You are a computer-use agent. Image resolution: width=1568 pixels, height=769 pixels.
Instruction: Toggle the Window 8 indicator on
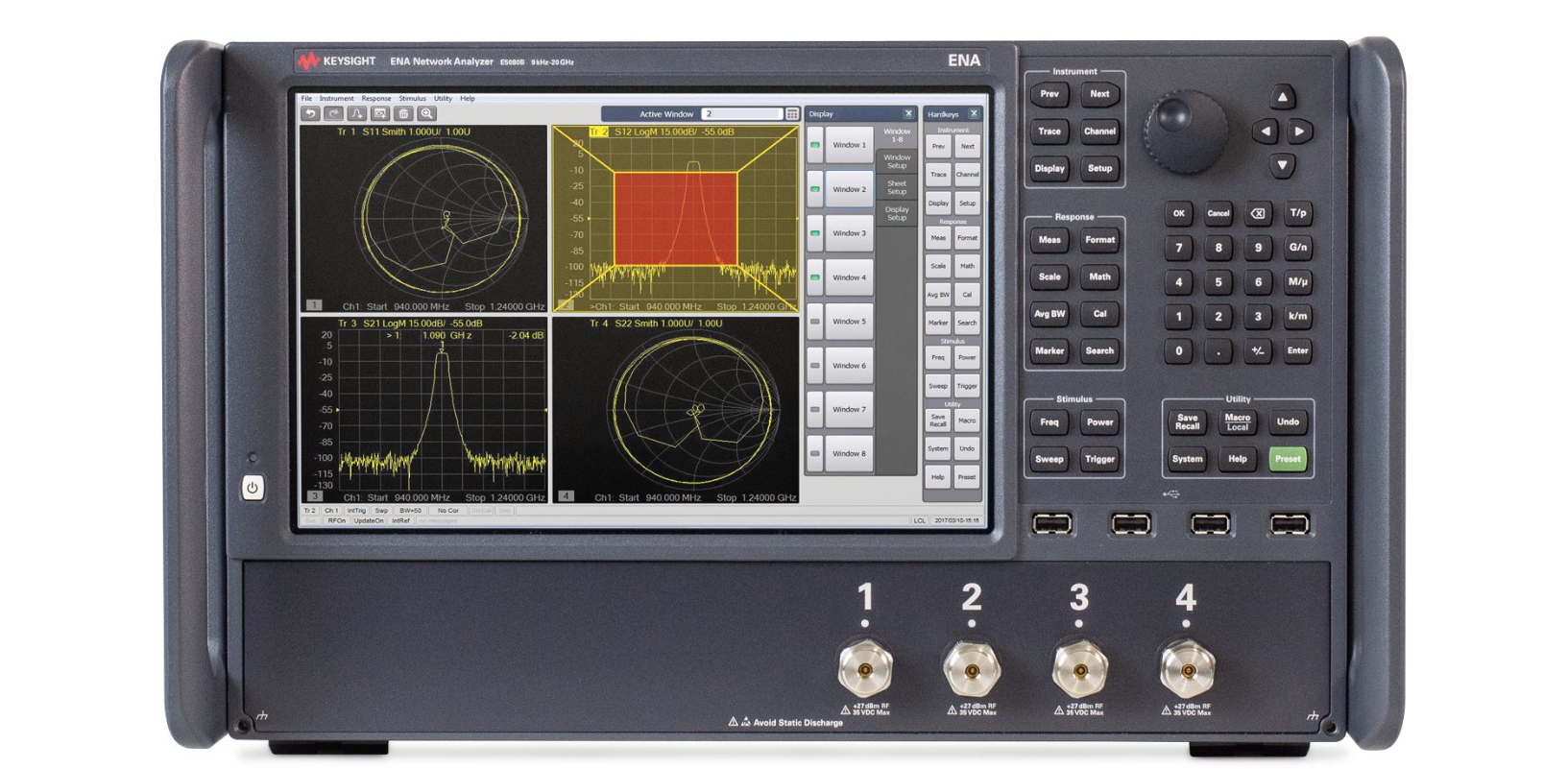(x=815, y=453)
